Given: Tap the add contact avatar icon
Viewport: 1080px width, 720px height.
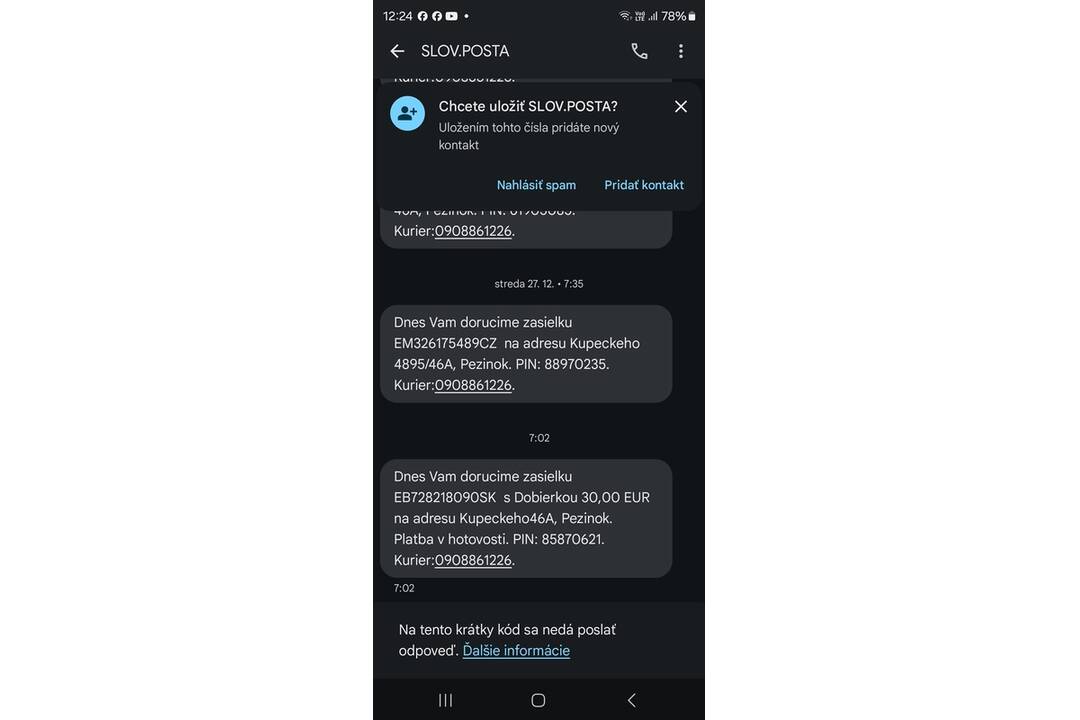Looking at the screenshot, I should (407, 113).
